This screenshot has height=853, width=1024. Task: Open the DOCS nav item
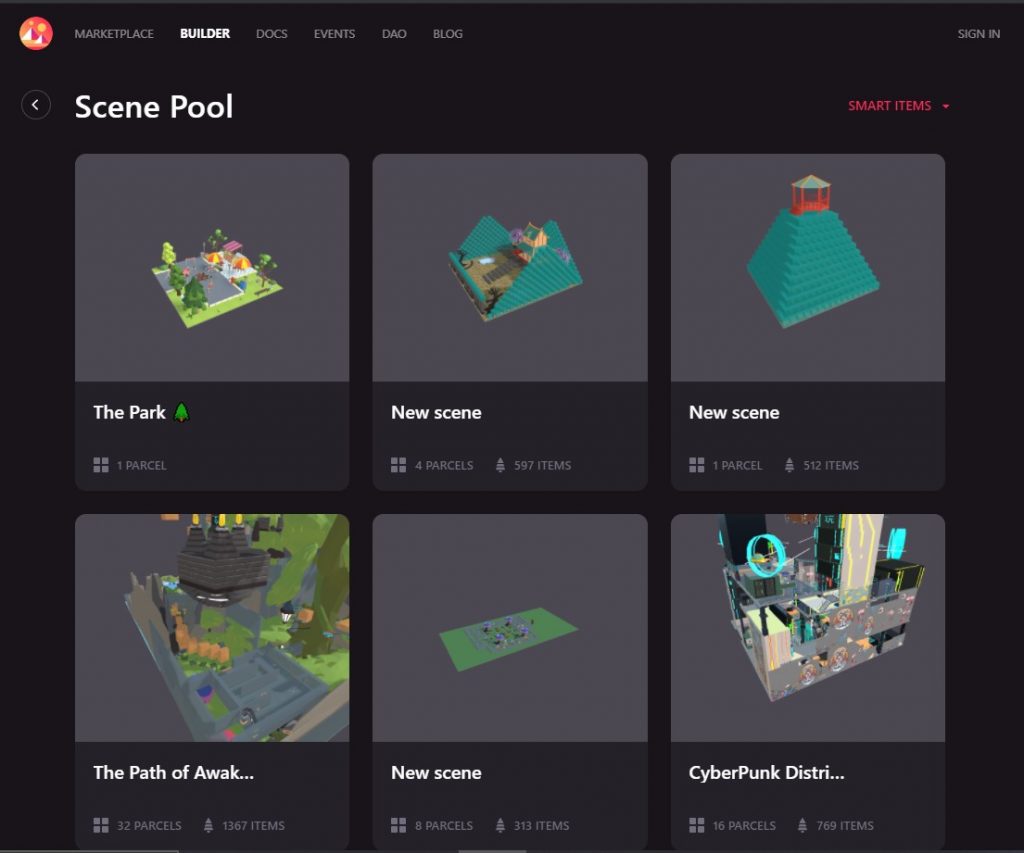coord(272,33)
